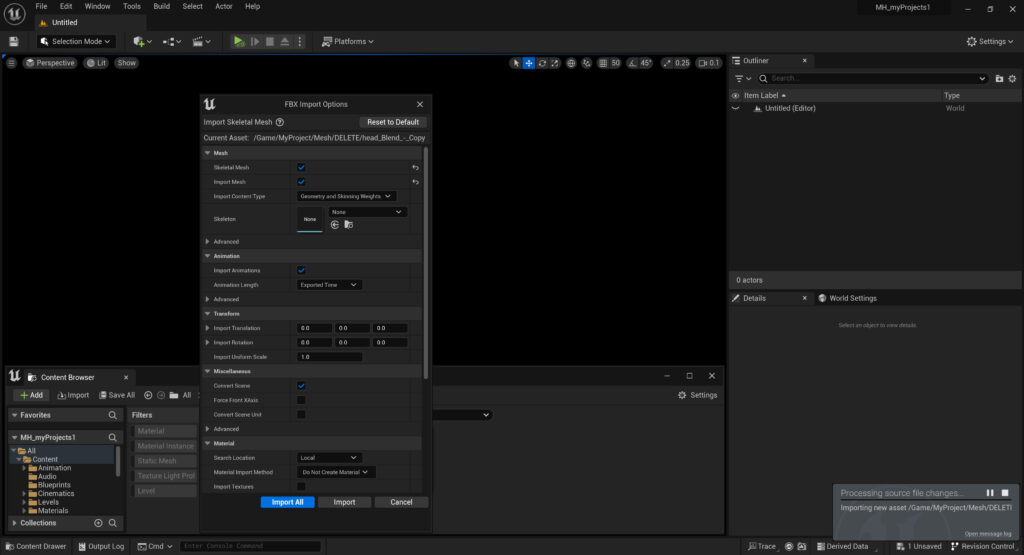This screenshot has height=555, width=1024.
Task: Uncheck the Import Animations checkbox
Action: 301,270
